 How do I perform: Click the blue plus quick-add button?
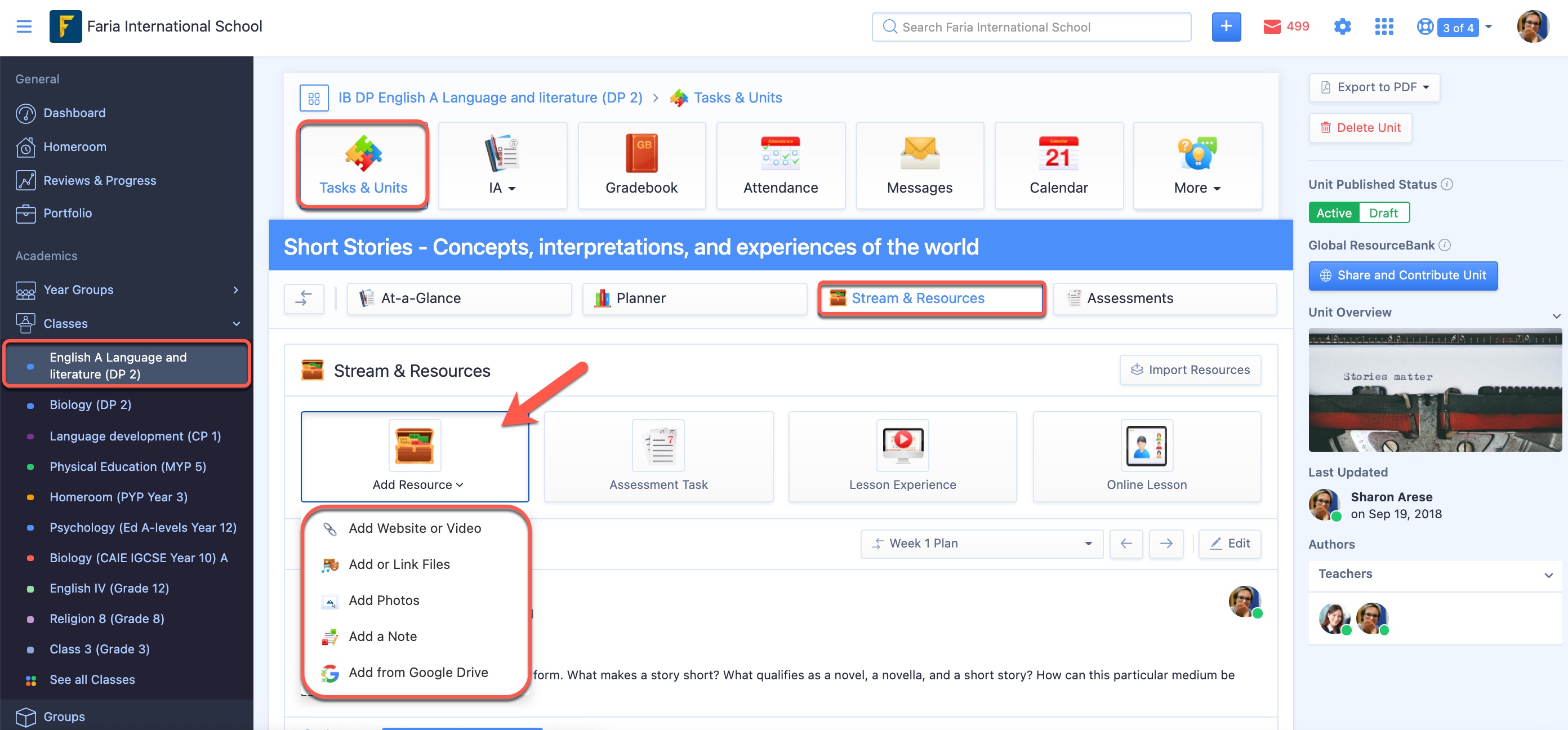tap(1226, 27)
